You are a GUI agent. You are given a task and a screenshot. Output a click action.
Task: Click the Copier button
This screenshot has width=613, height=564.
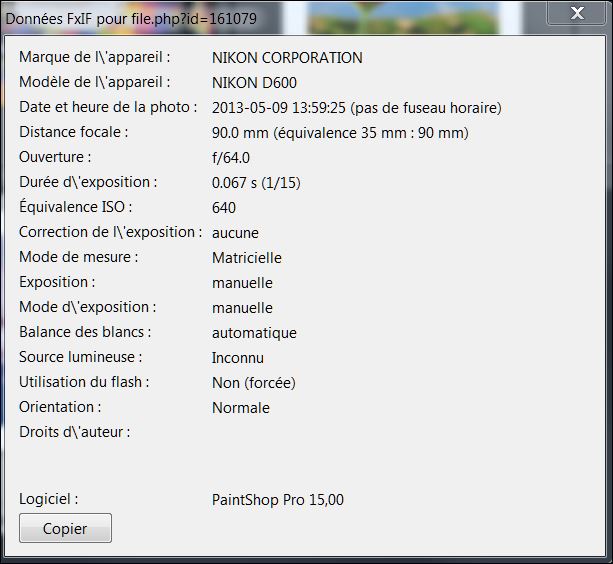65,528
